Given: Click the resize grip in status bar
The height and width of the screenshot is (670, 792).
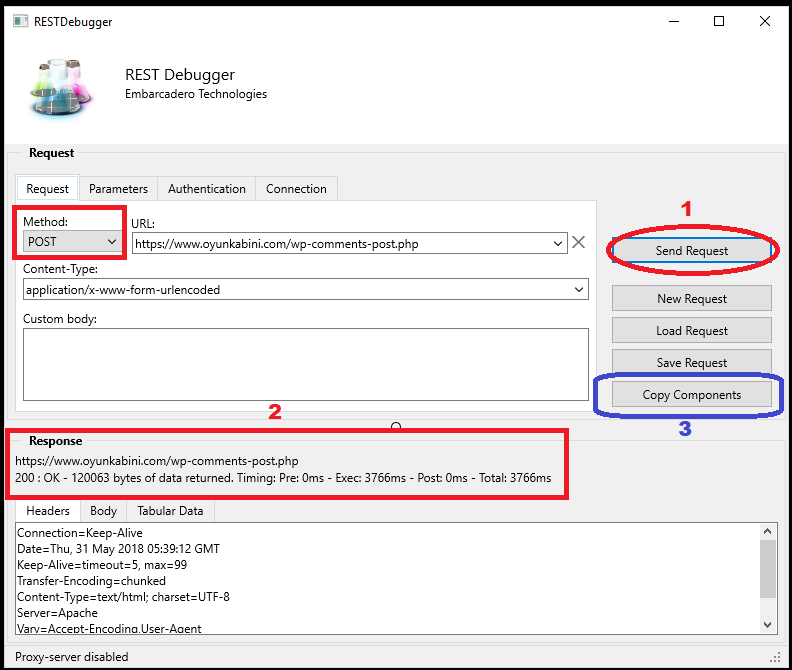Looking at the screenshot, I should (775, 657).
